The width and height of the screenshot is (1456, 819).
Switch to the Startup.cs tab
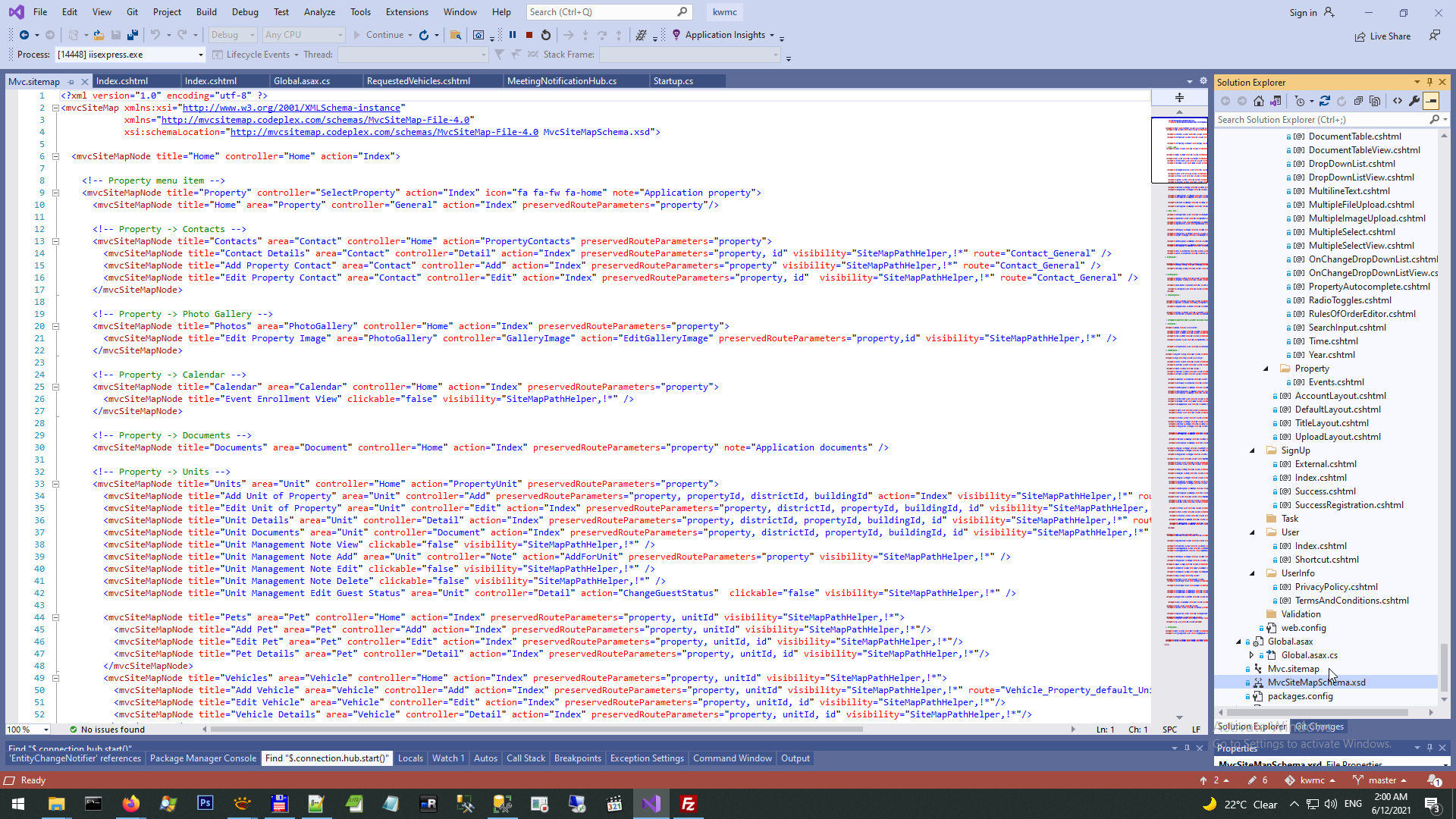tap(673, 81)
